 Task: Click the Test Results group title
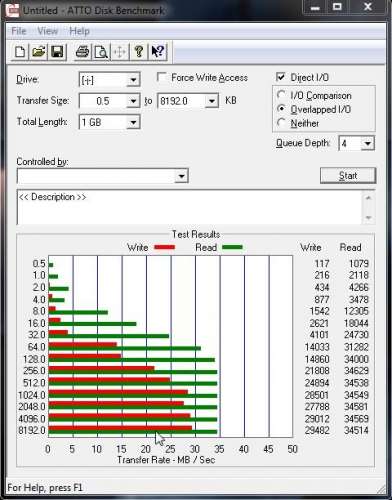[196, 234]
